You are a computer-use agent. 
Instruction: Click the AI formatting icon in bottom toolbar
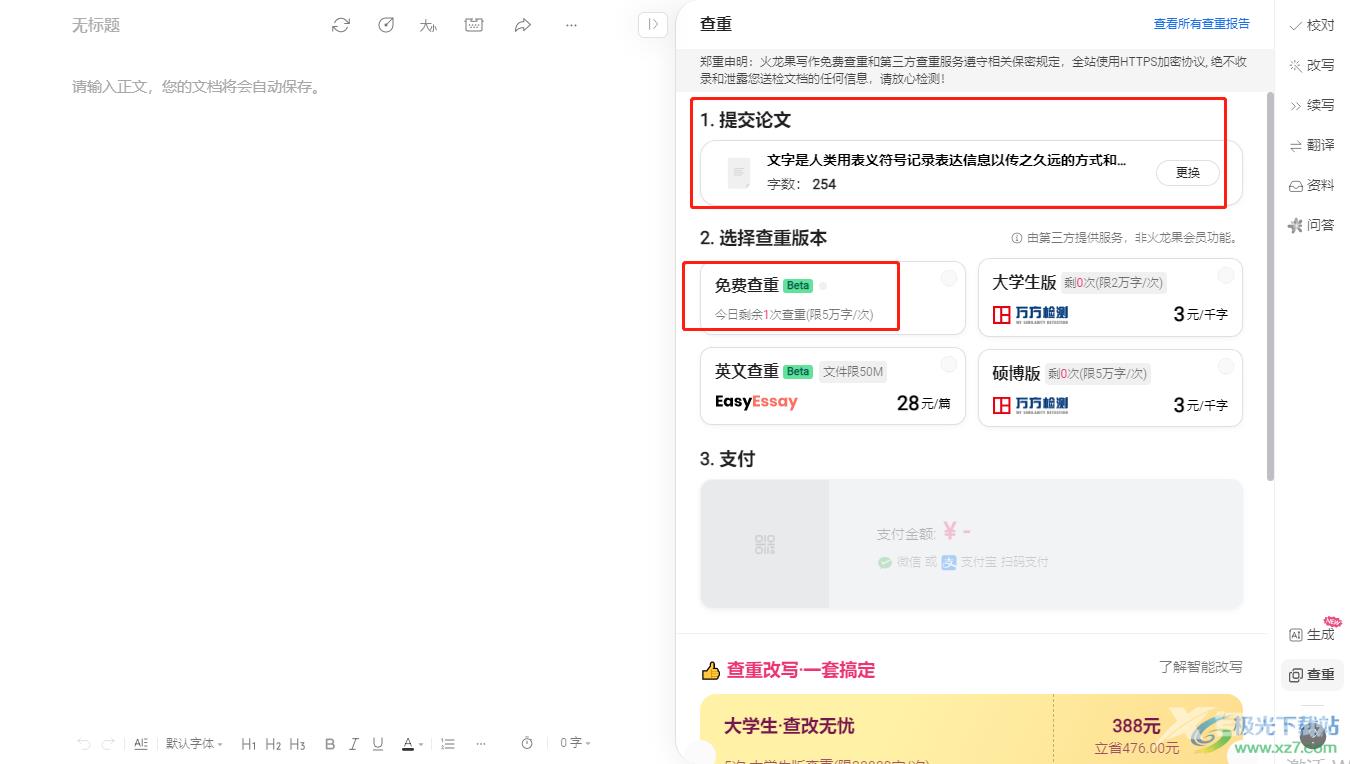[141, 744]
